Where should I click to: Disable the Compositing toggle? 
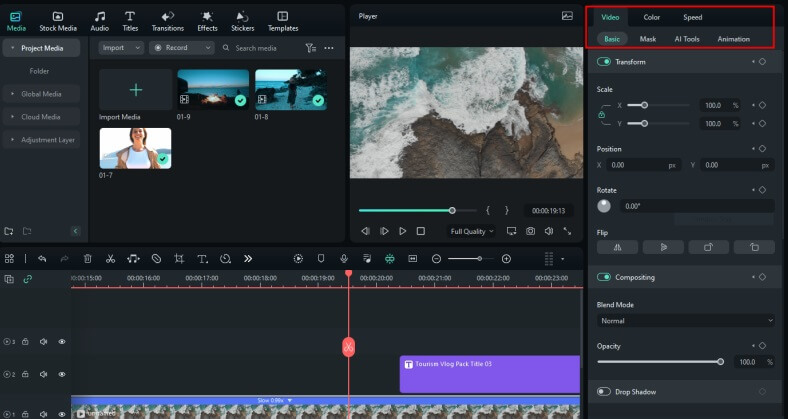604,277
